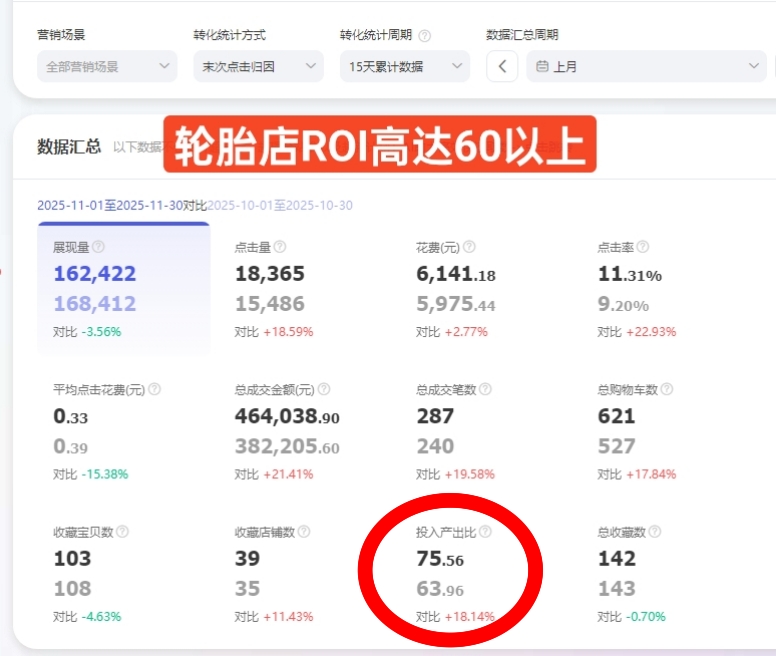Click the calendar icon inside the 上月 selector
776x656 pixels.
[x=542, y=66]
